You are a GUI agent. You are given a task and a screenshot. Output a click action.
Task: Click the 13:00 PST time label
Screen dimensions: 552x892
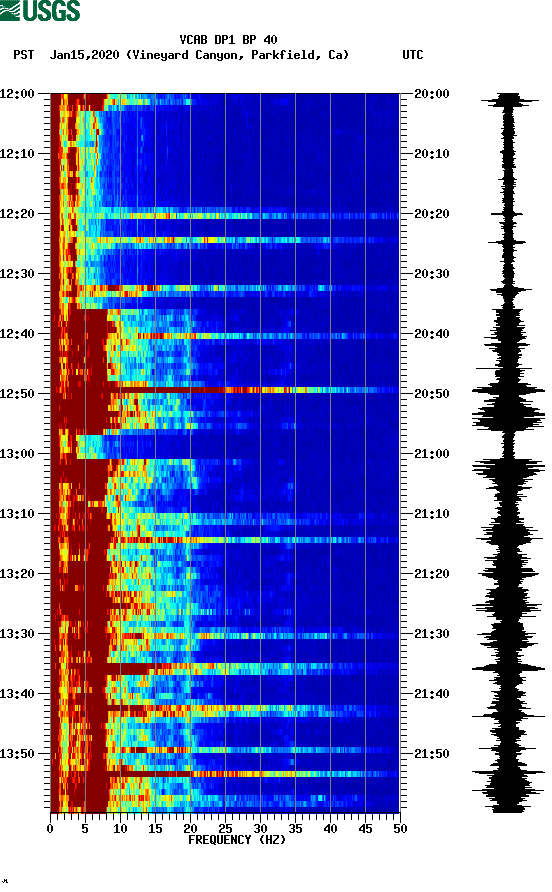(x=17, y=454)
